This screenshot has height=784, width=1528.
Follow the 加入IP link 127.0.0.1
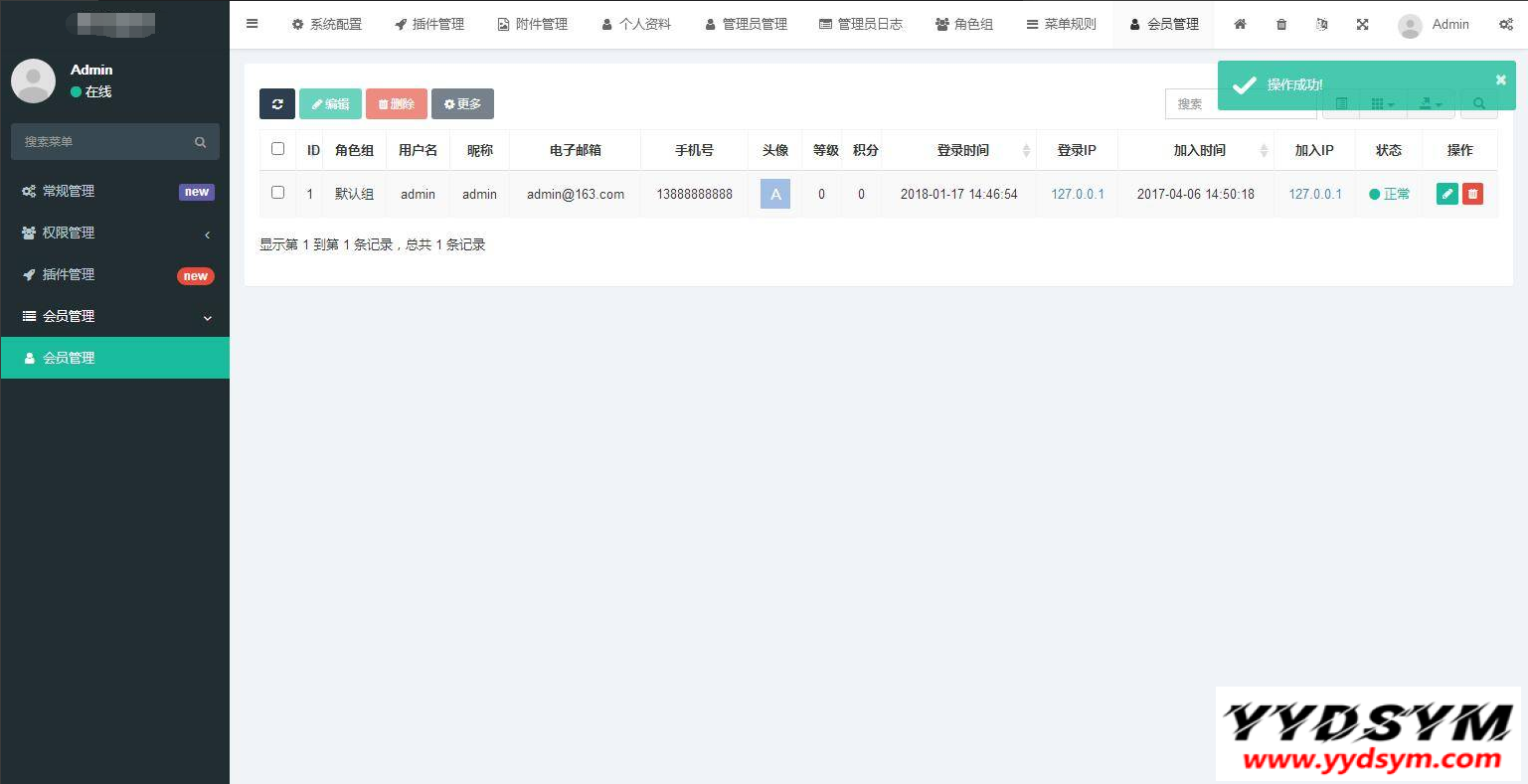point(1315,195)
